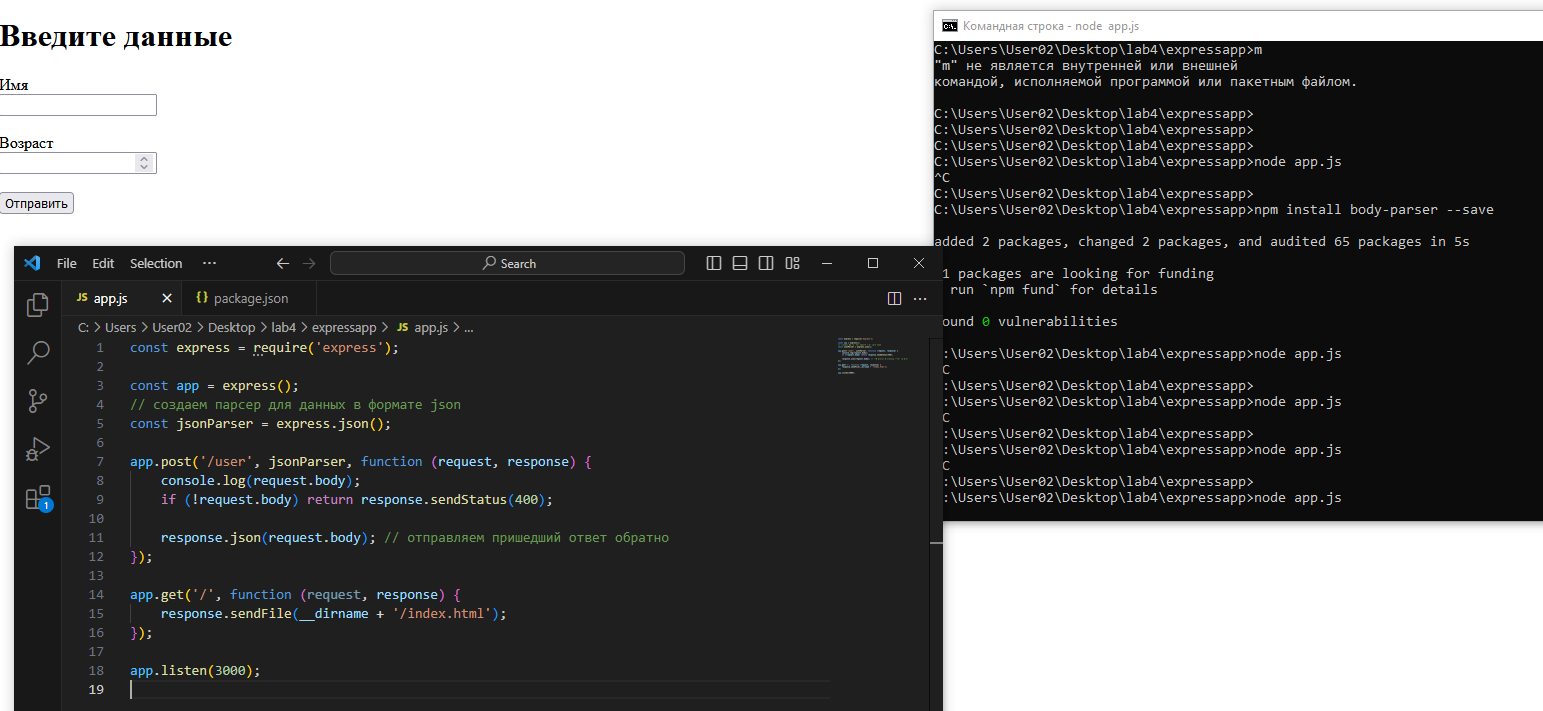Click the Customize Layout icon
This screenshot has height=711, width=1543.
point(792,264)
